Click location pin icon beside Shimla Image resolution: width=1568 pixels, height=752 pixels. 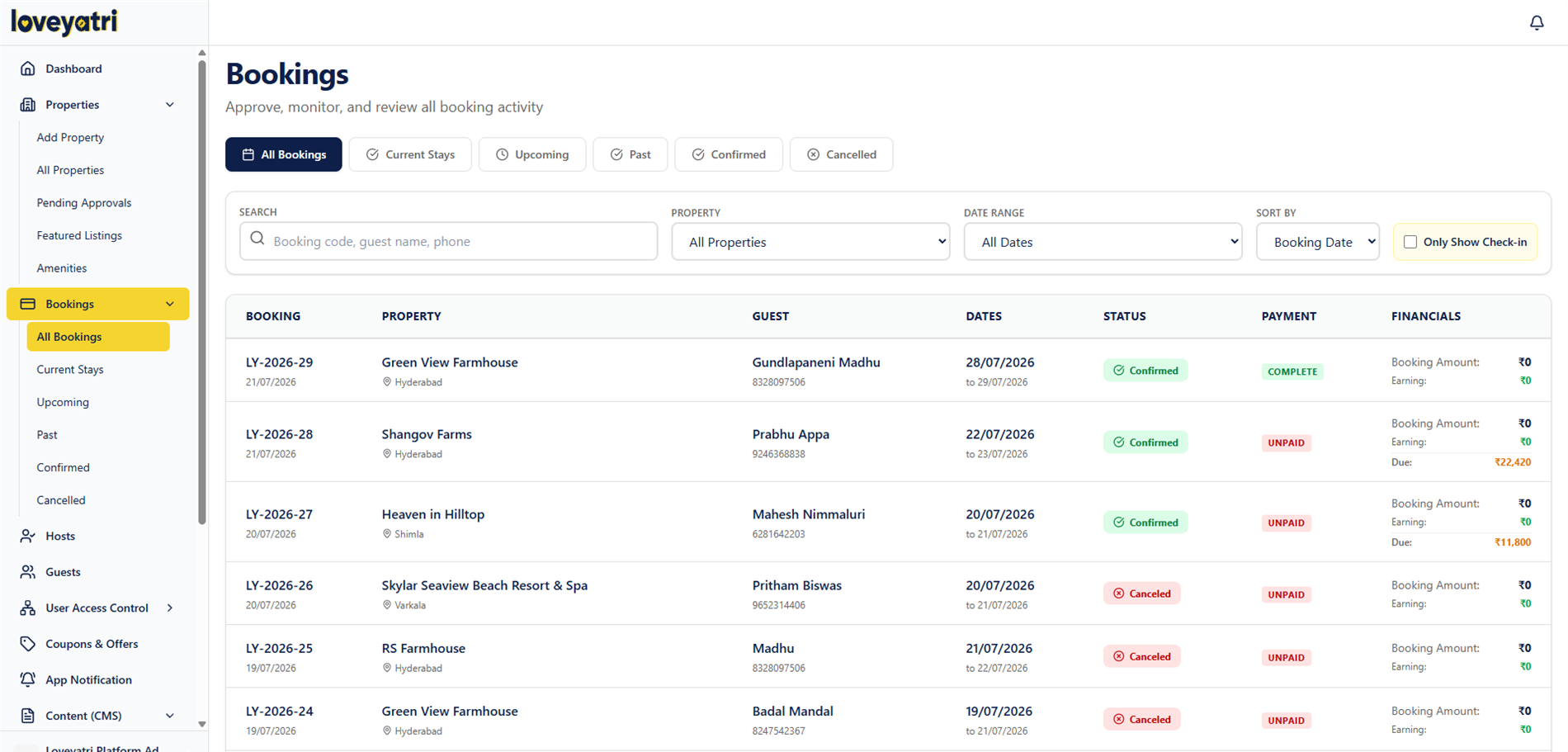[x=386, y=534]
